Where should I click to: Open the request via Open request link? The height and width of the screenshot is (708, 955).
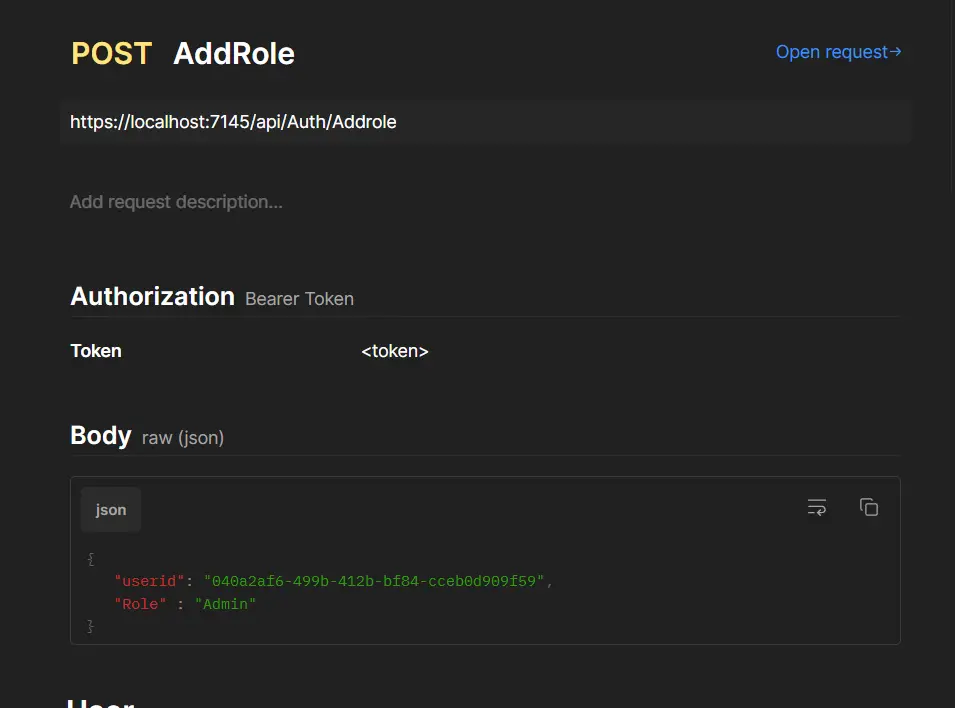point(838,52)
